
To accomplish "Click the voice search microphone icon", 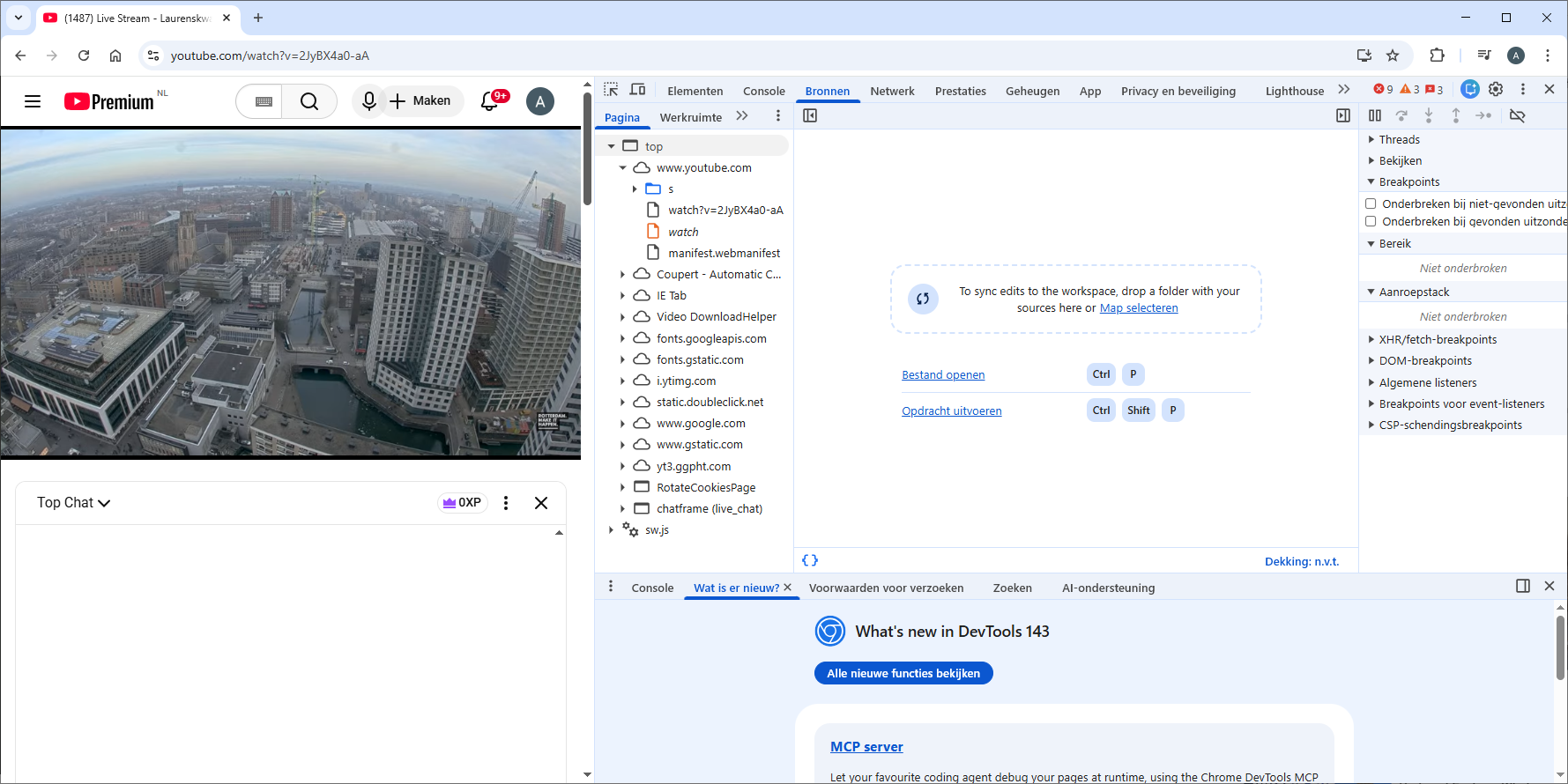I will [369, 101].
